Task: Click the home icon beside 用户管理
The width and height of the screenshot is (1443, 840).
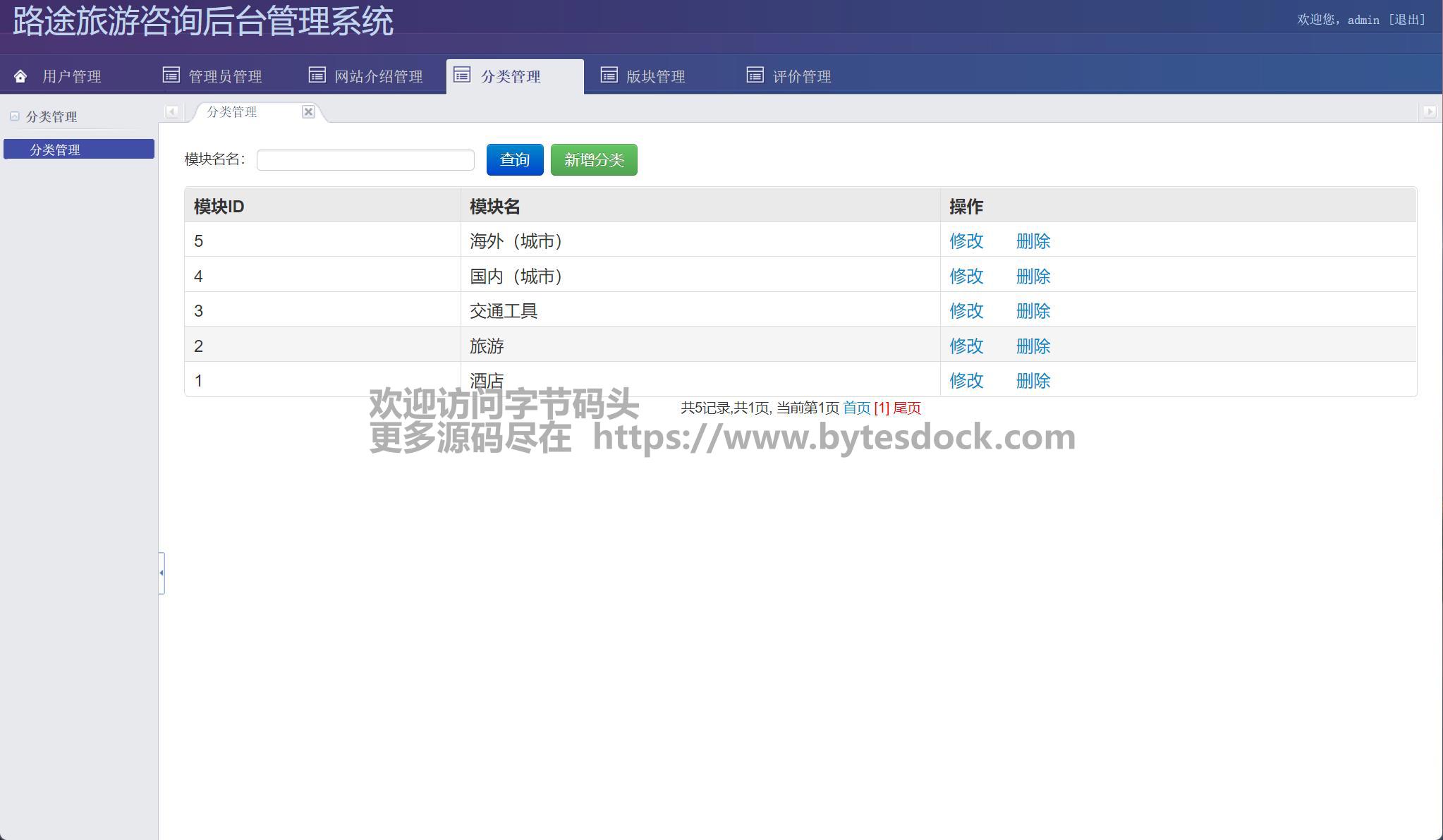Action: click(x=20, y=76)
